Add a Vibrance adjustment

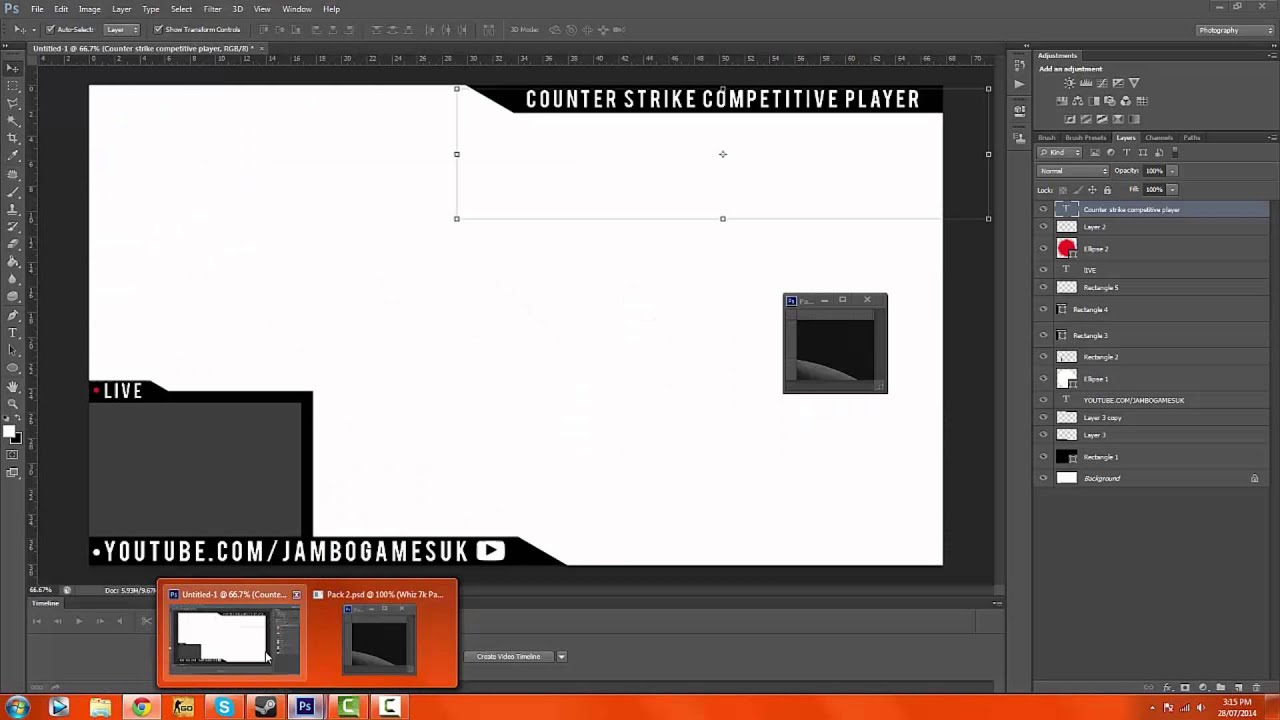click(1133, 83)
